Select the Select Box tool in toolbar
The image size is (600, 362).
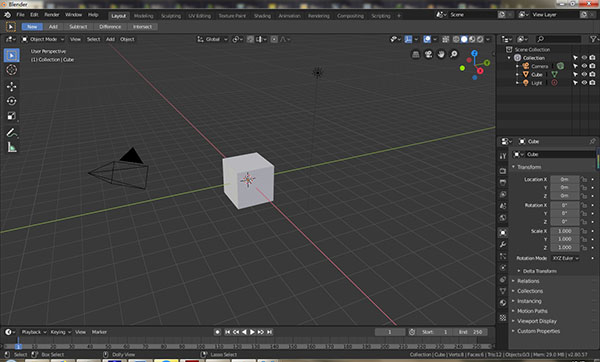[11, 55]
